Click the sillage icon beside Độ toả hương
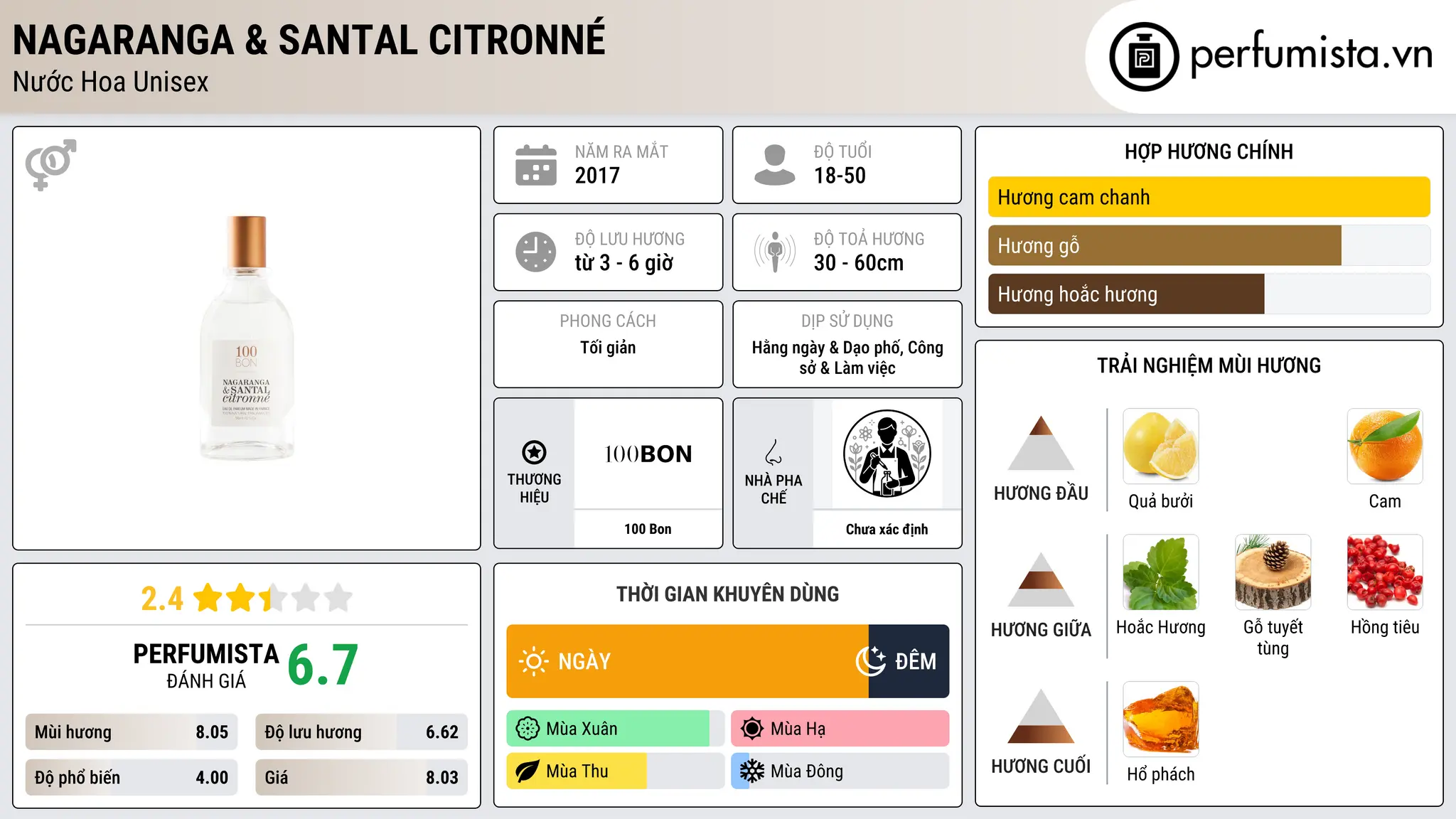The image size is (1456, 819). click(775, 252)
